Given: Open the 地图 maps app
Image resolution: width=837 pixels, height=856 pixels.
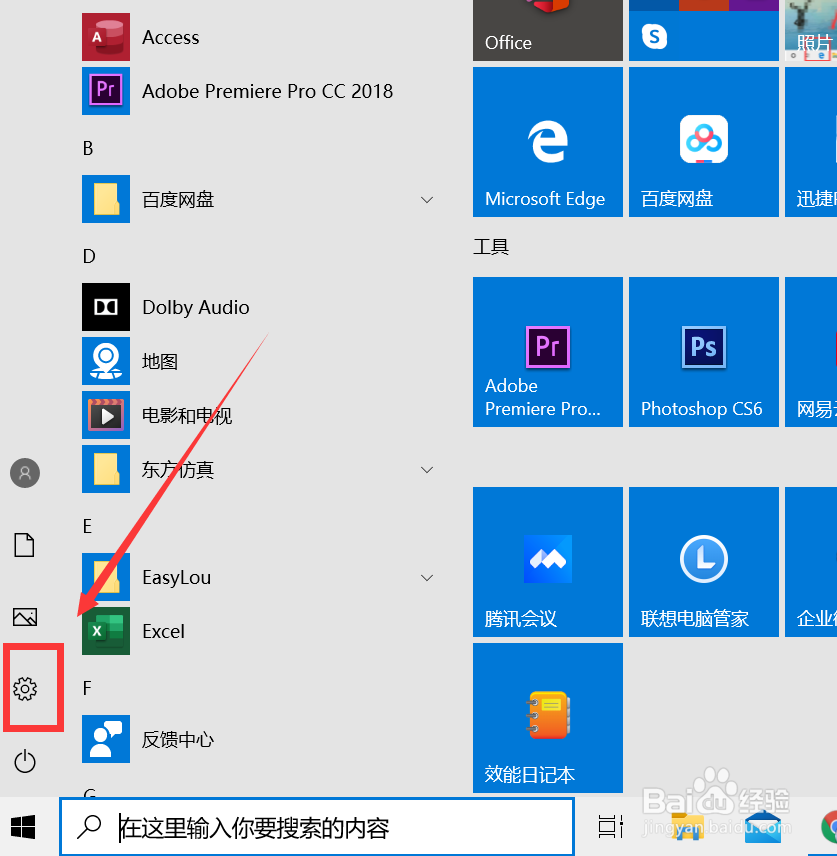Looking at the screenshot, I should [262, 361].
